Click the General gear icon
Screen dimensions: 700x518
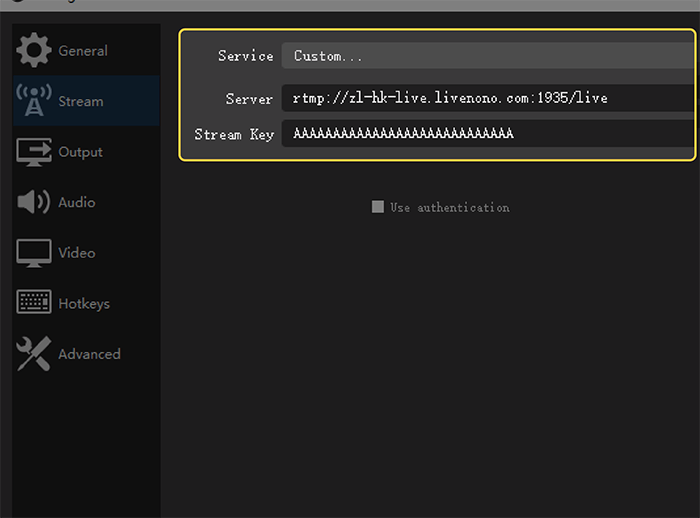coord(34,51)
